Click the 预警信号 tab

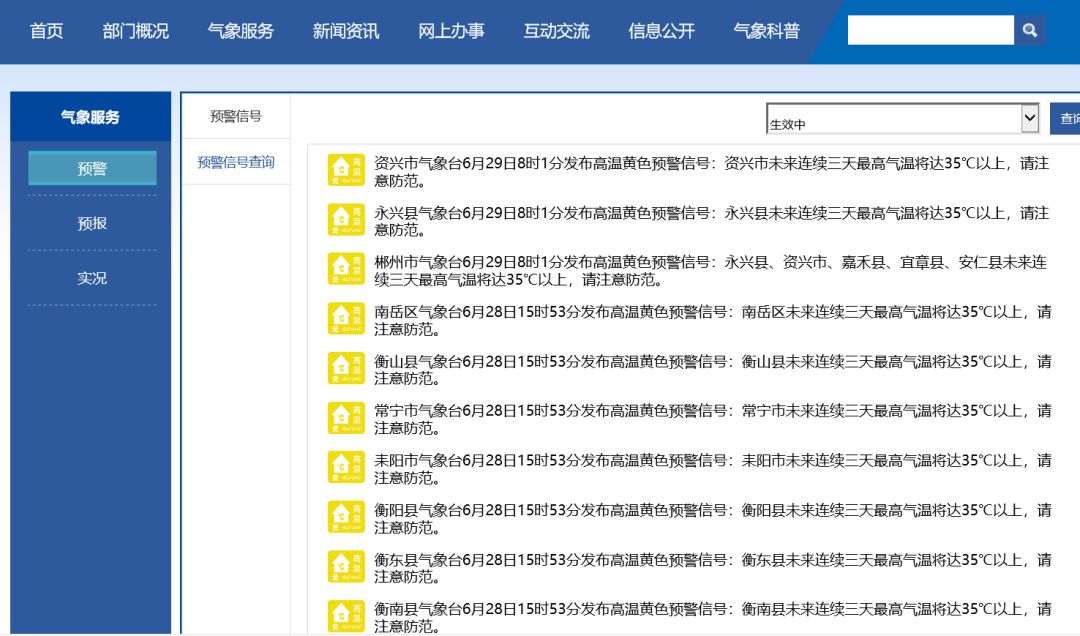236,116
